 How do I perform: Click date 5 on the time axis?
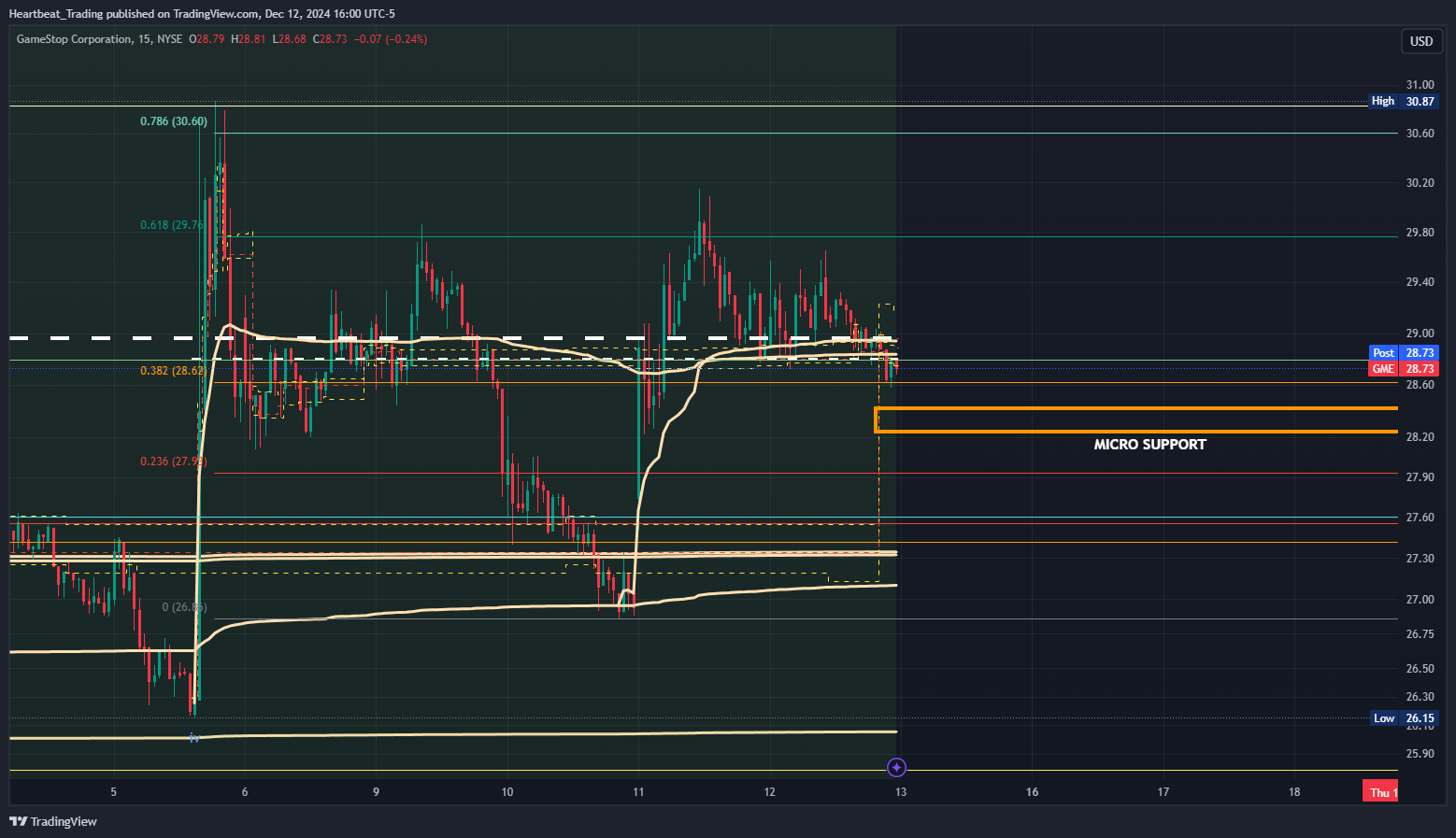tap(114, 792)
